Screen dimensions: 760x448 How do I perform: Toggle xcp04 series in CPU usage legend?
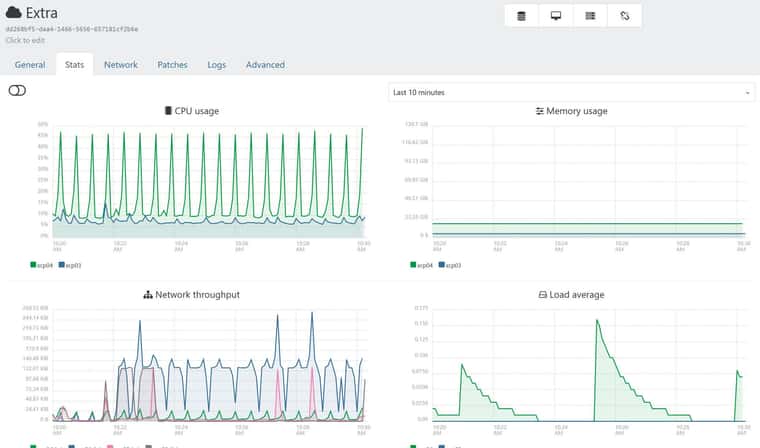point(42,265)
